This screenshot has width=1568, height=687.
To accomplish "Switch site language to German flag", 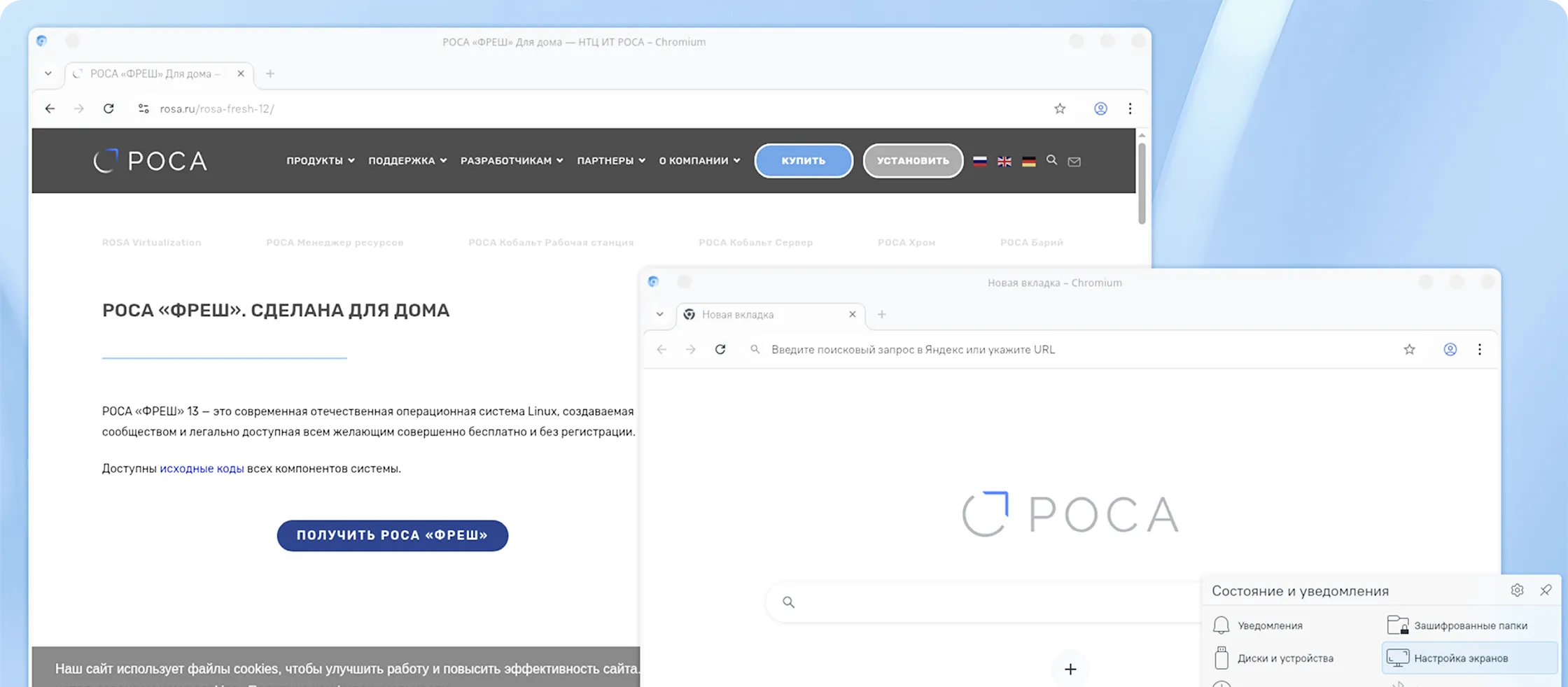I will pos(1029,161).
